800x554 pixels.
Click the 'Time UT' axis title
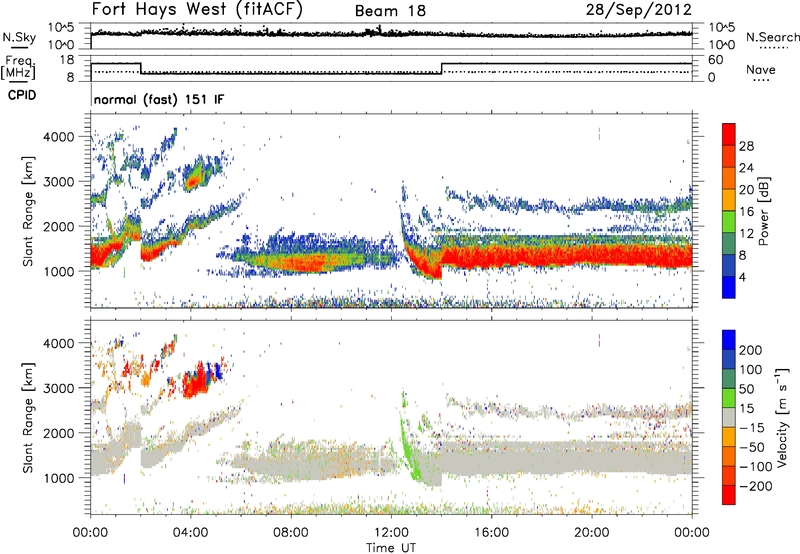391,548
